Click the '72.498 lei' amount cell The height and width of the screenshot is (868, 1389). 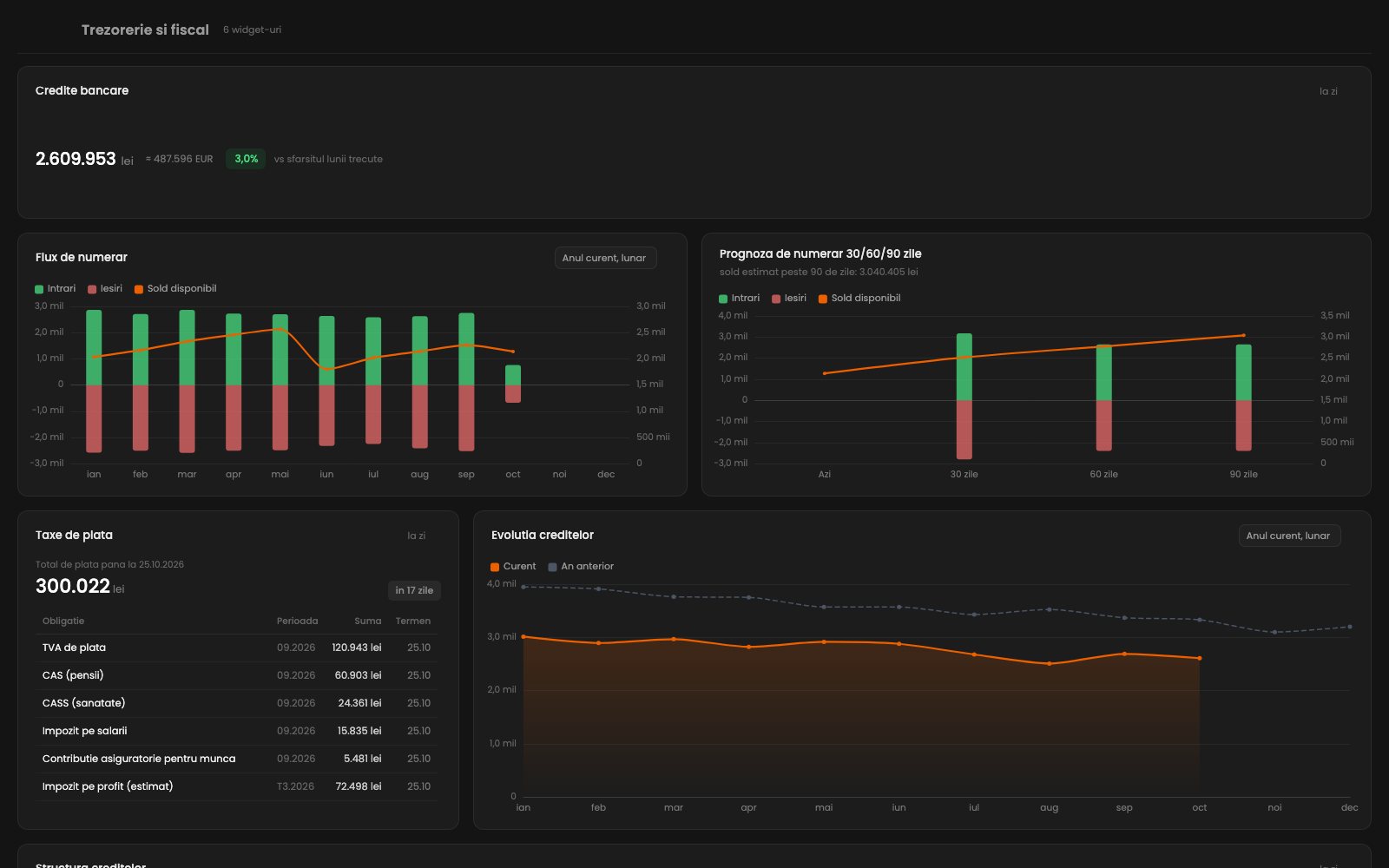(x=359, y=786)
